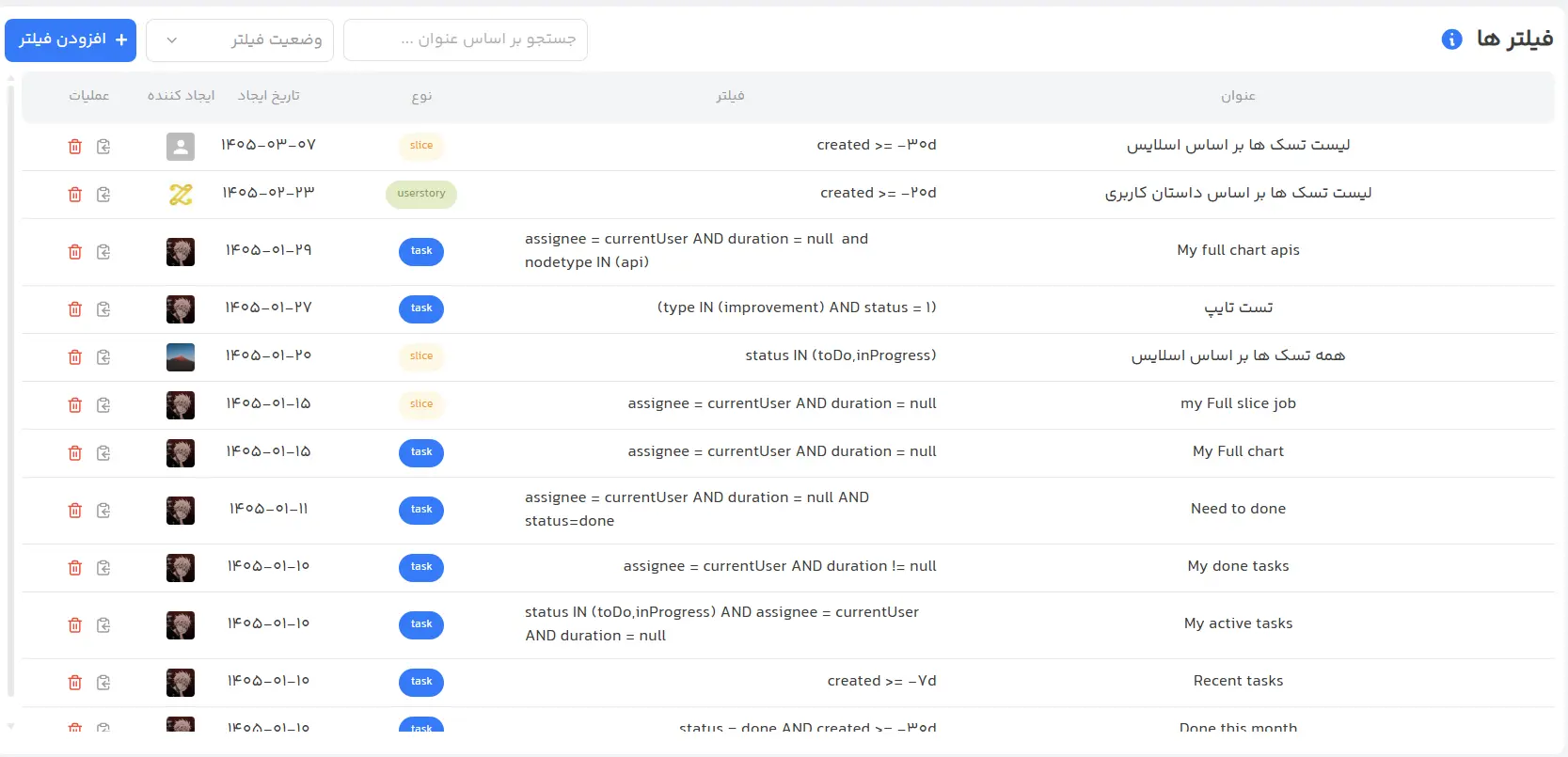The width and height of the screenshot is (1568, 757).
Task: Edit the 'همه تسک ها بر اساس اسلایس' filter
Action: click(103, 356)
